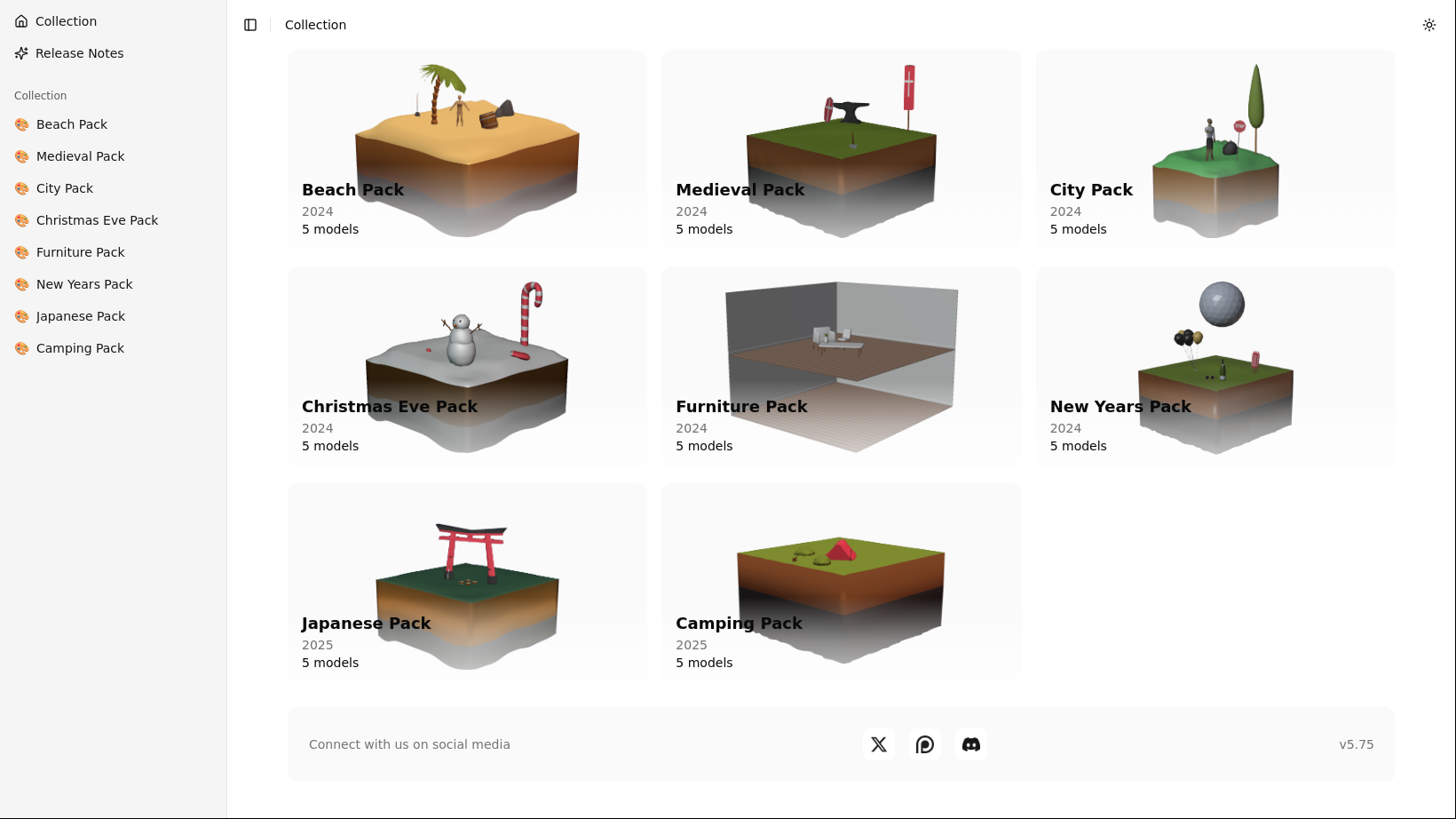The width and height of the screenshot is (1456, 819).
Task: Toggle the sidebar panel icon
Action: 250,25
